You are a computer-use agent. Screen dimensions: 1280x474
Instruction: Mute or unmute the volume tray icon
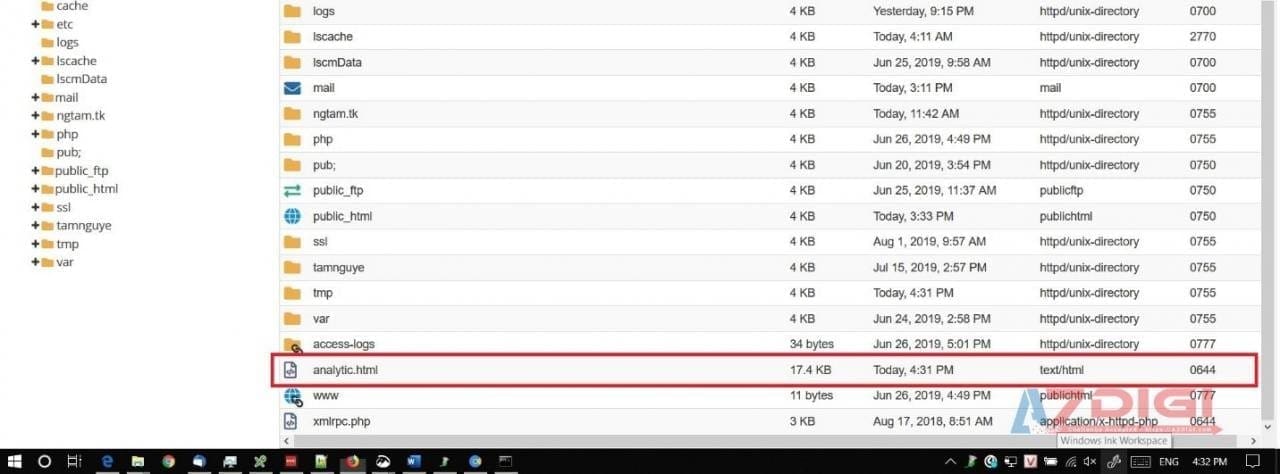(x=1091, y=461)
